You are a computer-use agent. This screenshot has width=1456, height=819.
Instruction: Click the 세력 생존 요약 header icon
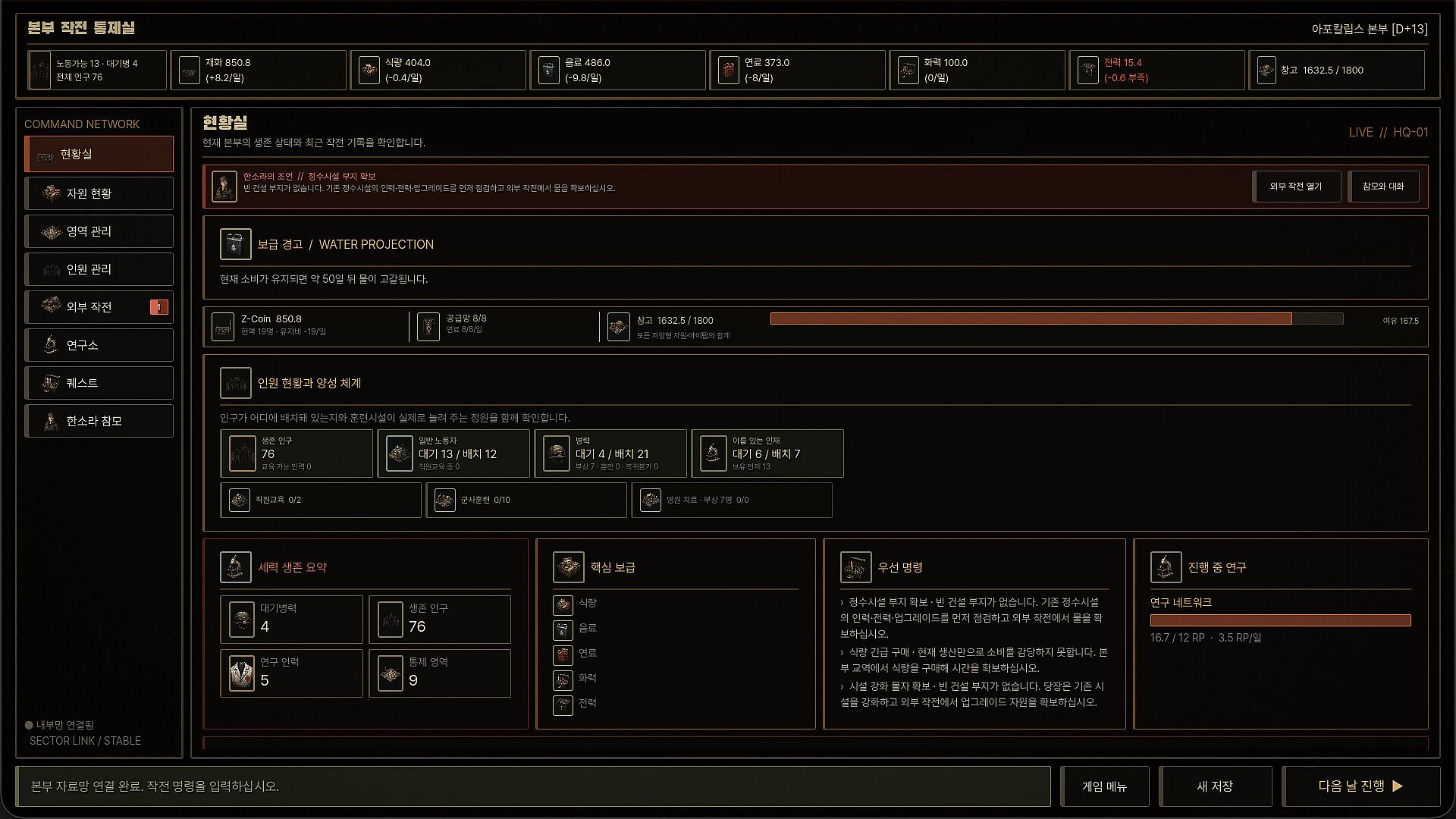point(235,567)
